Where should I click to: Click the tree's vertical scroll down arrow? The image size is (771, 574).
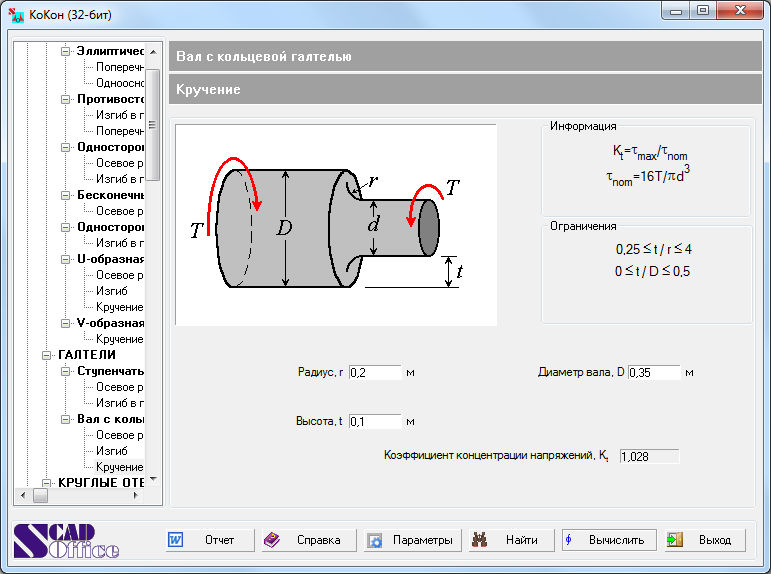[154, 479]
